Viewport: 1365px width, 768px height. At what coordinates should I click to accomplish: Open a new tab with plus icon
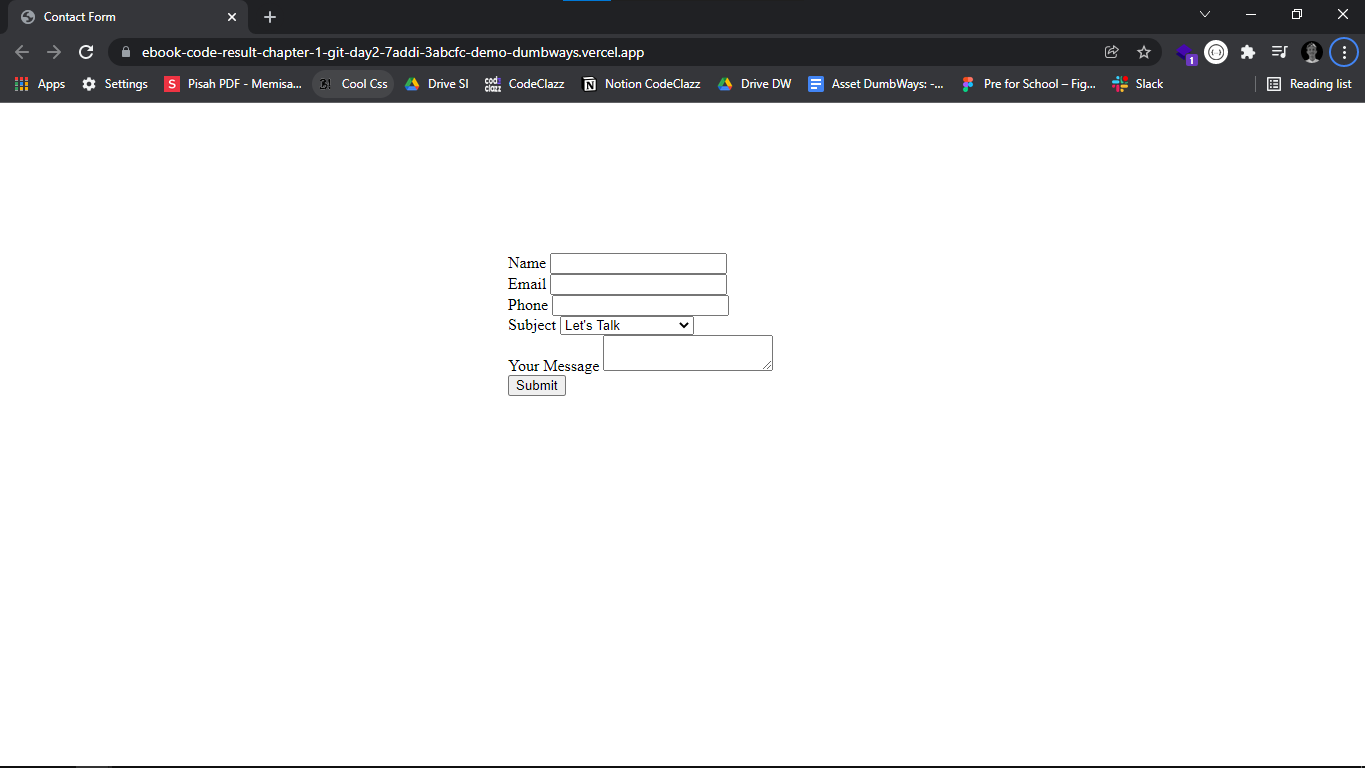pos(270,17)
